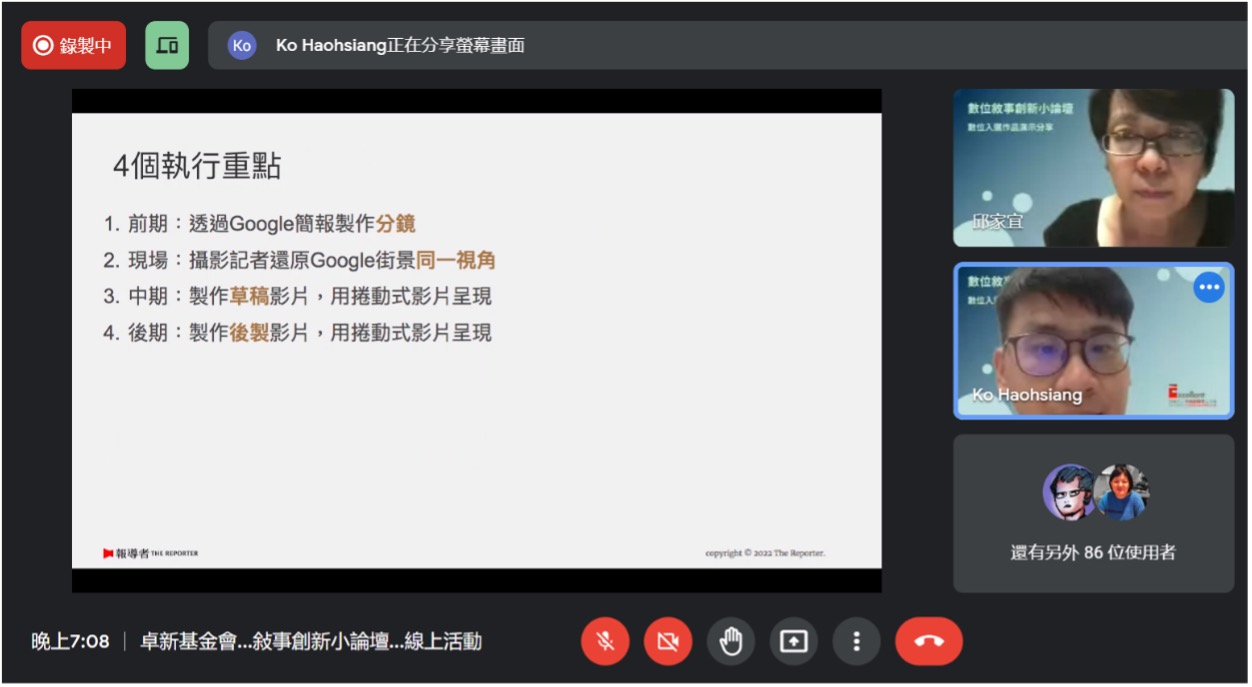The width and height of the screenshot is (1252, 687).
Task: Click the red recording indicator button
Action: coord(73,46)
